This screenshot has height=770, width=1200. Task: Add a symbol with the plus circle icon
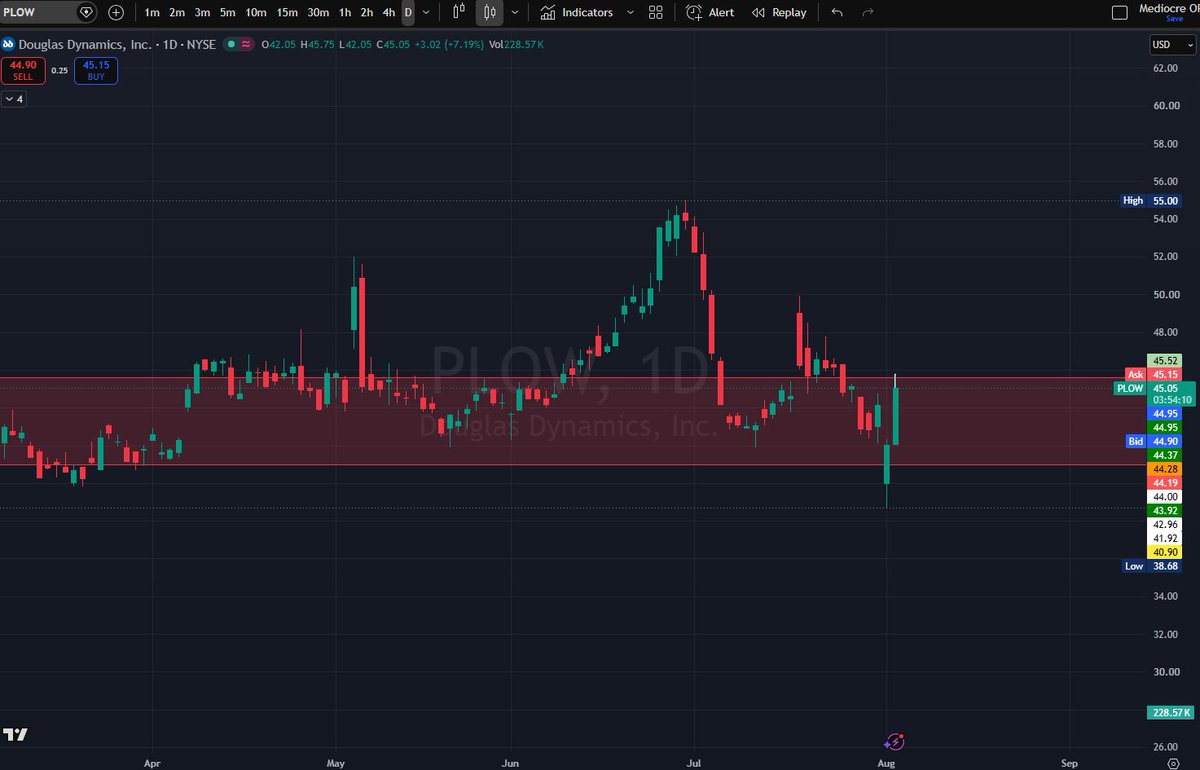pyautogui.click(x=116, y=12)
